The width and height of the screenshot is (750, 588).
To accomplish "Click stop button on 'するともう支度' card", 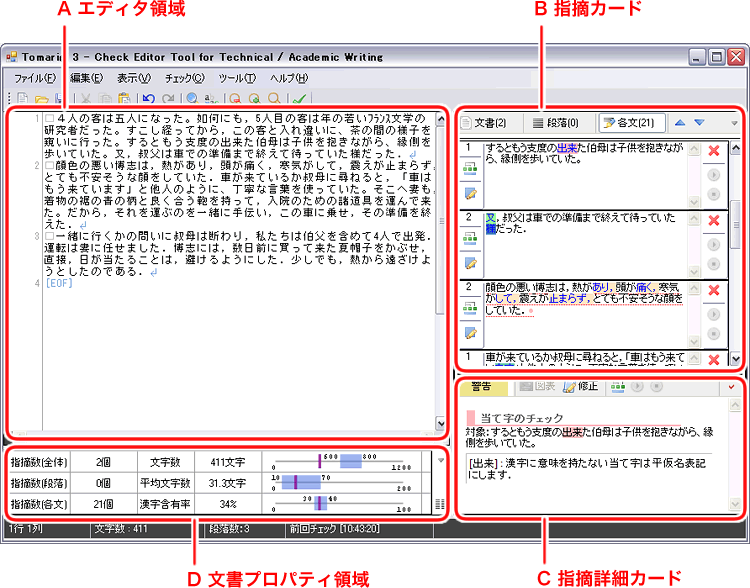I will (x=714, y=194).
